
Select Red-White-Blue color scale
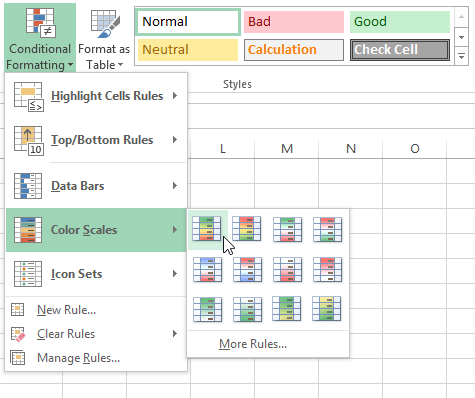coord(247,269)
